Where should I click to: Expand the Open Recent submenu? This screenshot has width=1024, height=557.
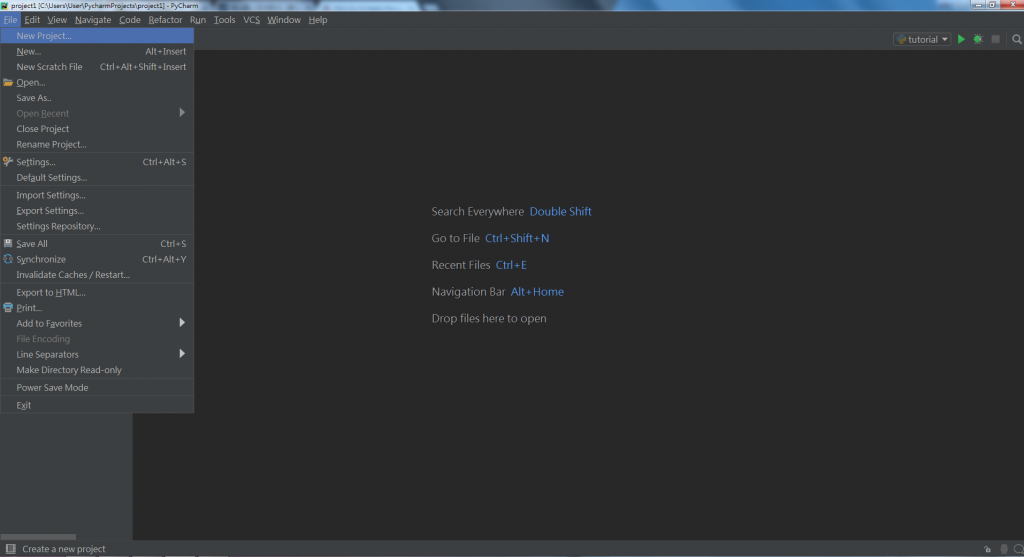[x=97, y=113]
